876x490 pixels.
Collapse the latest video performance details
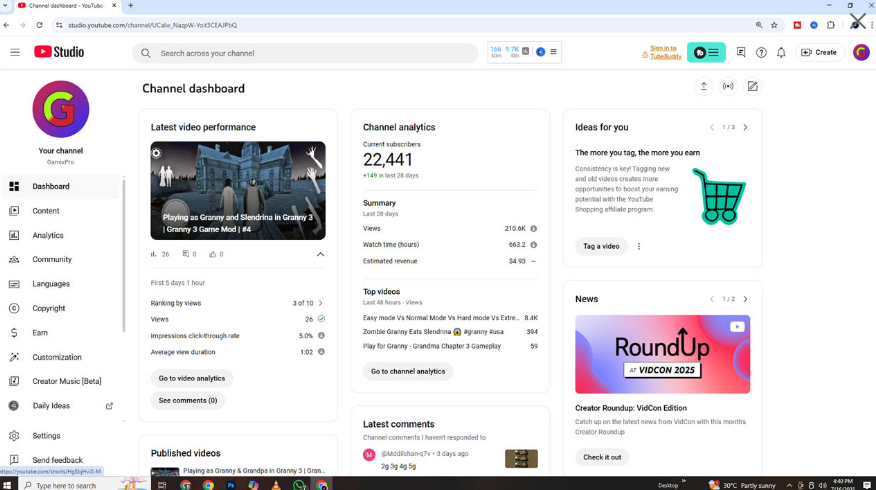click(x=320, y=254)
